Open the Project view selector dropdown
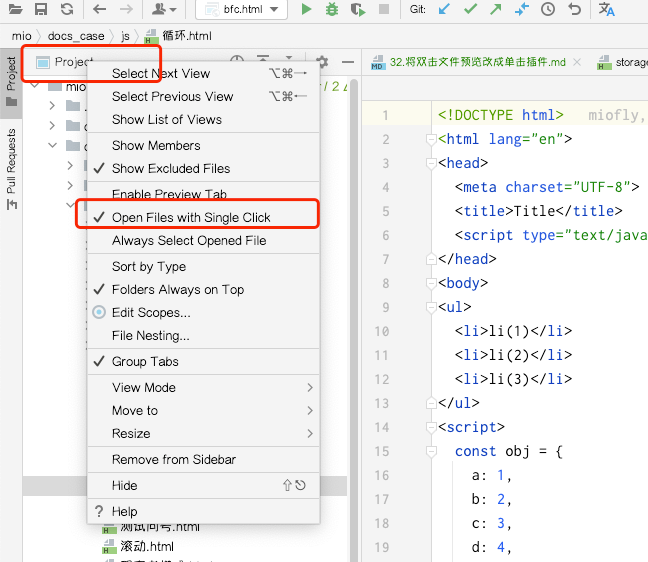Image resolution: width=648 pixels, height=562 pixels. coord(65,62)
